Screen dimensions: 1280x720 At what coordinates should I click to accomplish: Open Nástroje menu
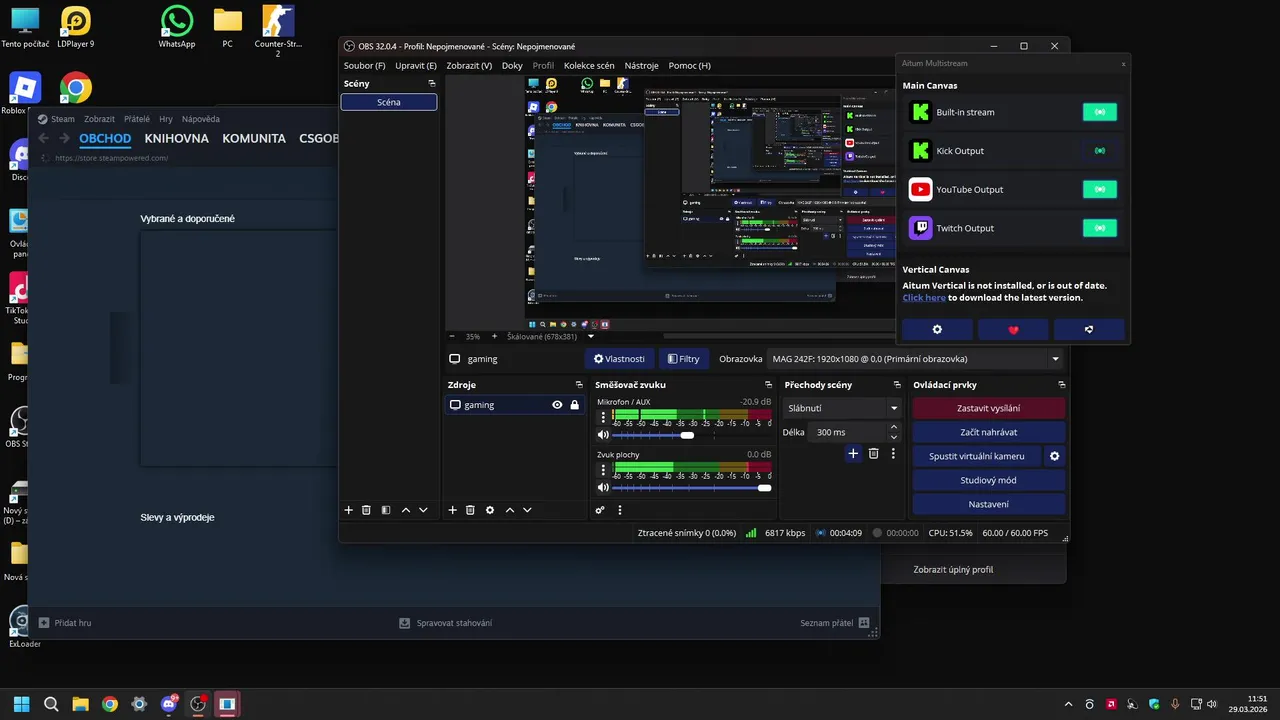[641, 65]
